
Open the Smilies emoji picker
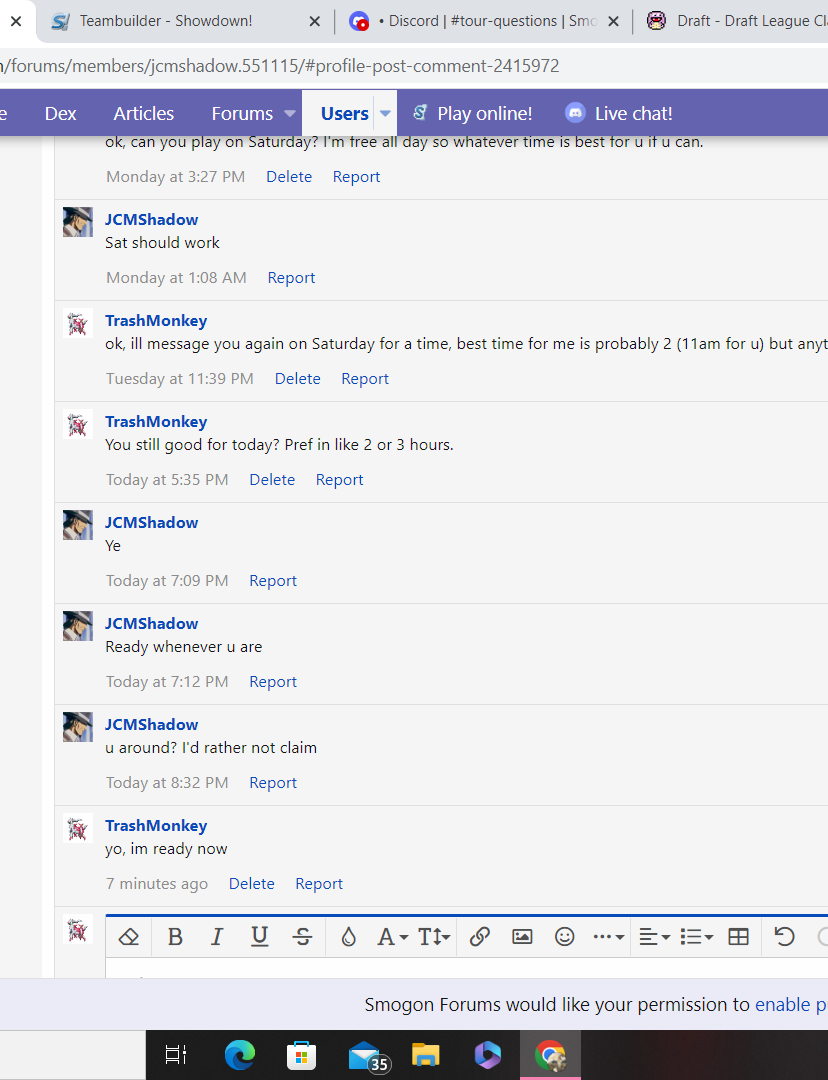(x=565, y=937)
